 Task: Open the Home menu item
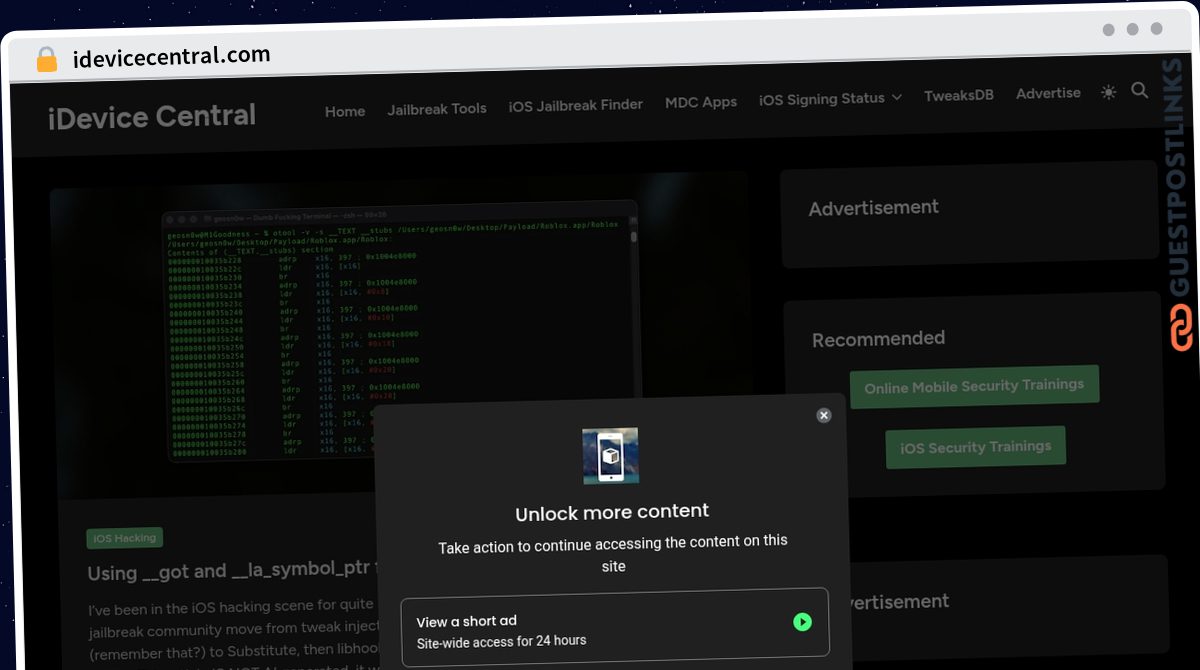coord(345,111)
